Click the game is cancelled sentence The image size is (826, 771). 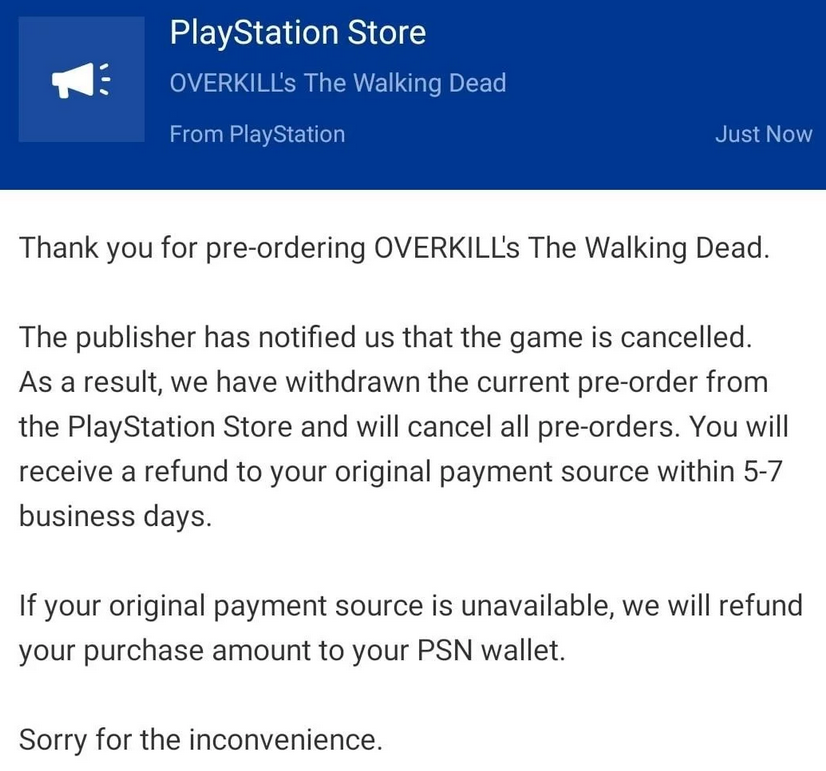click(386, 337)
